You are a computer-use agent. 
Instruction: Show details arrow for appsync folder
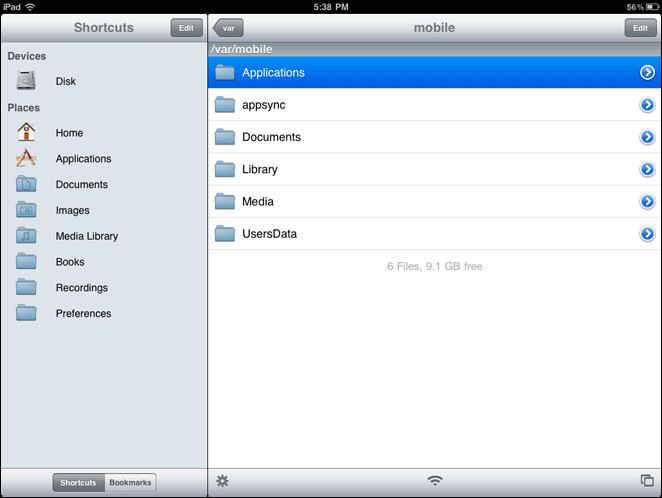647,104
